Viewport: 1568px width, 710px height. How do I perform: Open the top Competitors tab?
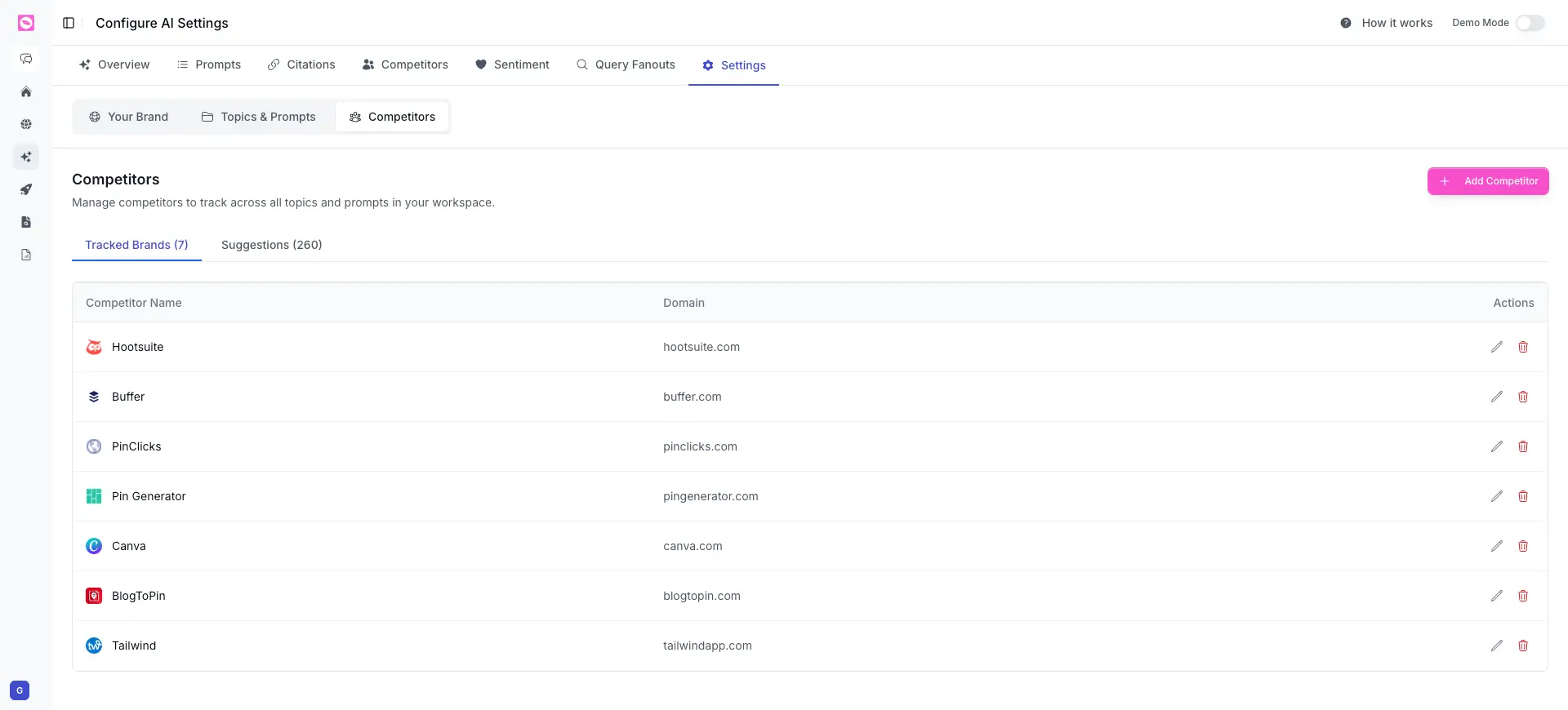coord(405,64)
